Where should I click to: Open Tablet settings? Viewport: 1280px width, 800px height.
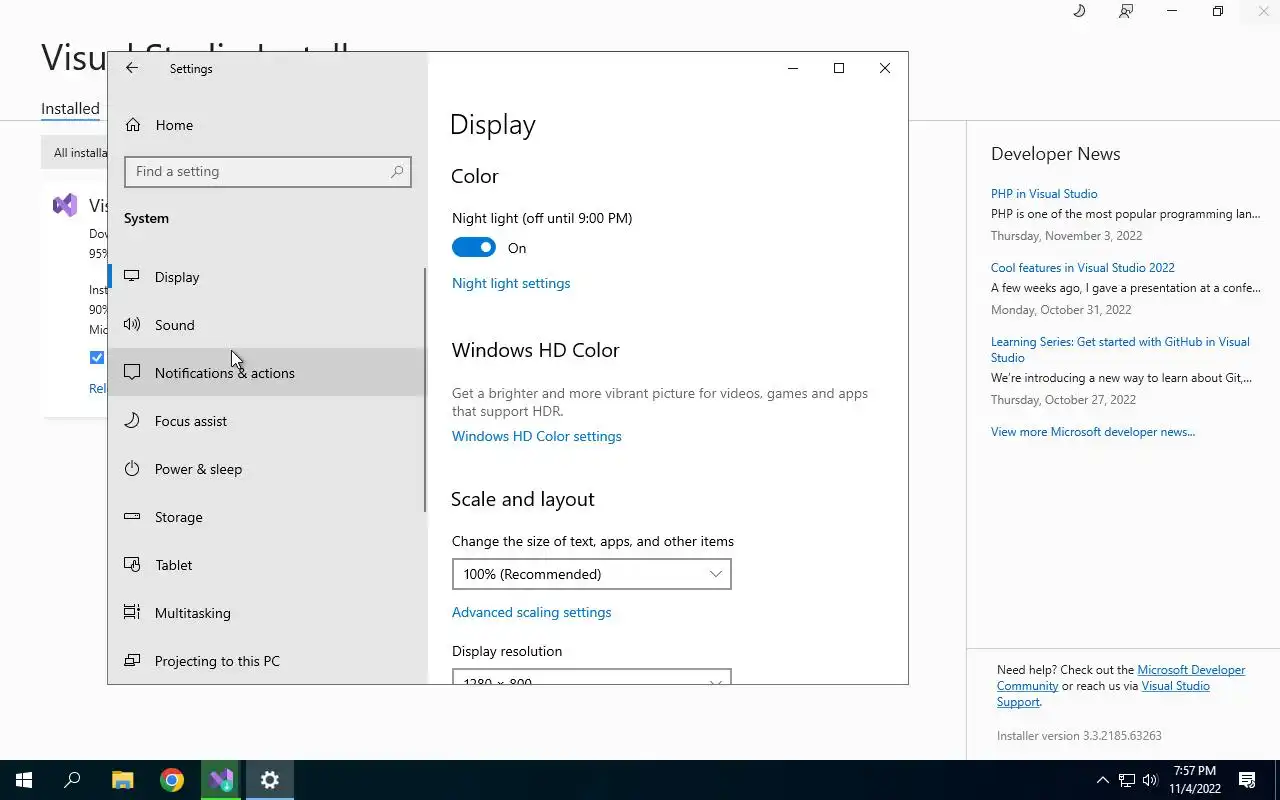coord(267,564)
